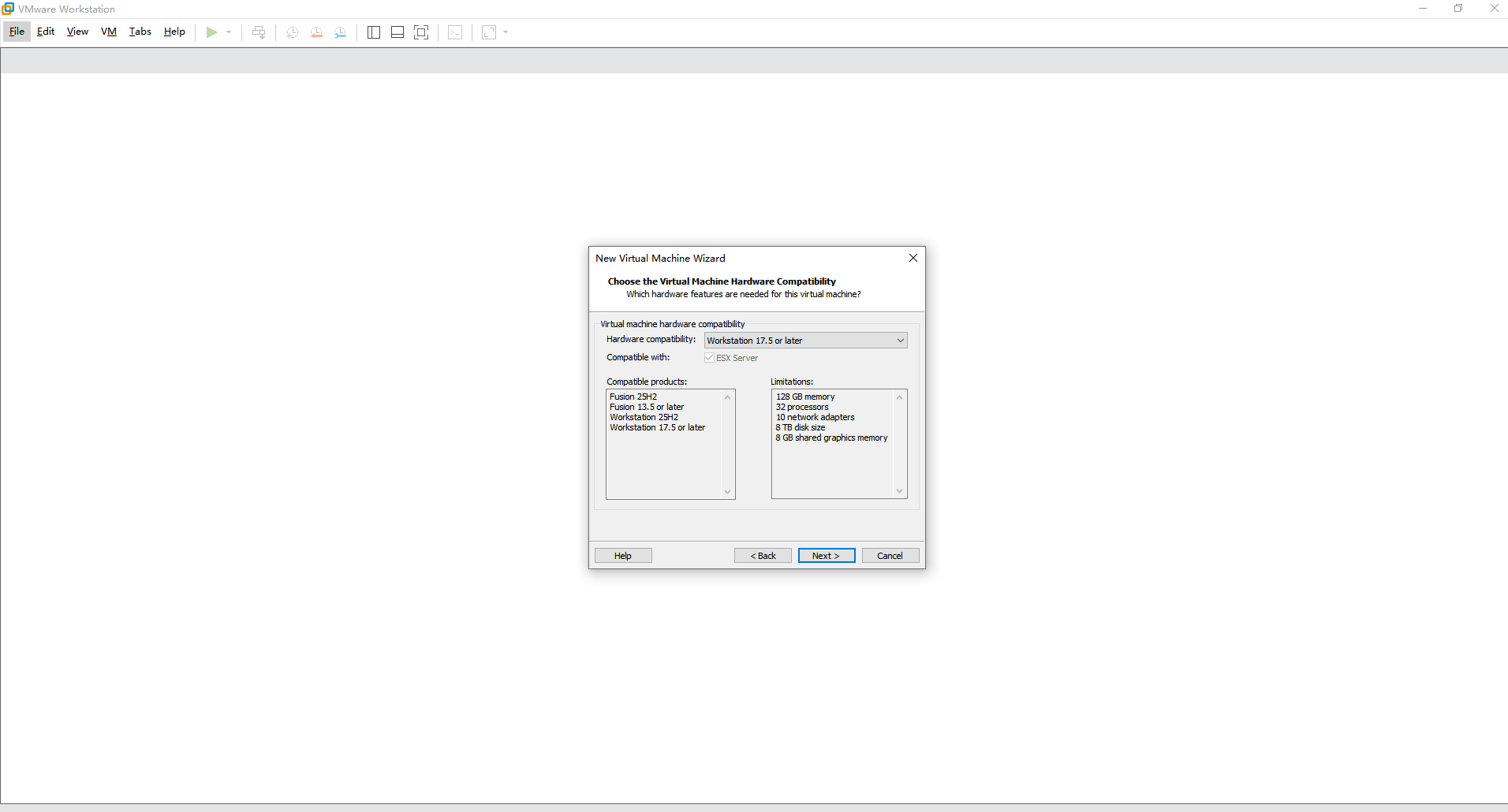
Task: Click '8 TB disk size' limitation
Action: (x=801, y=427)
